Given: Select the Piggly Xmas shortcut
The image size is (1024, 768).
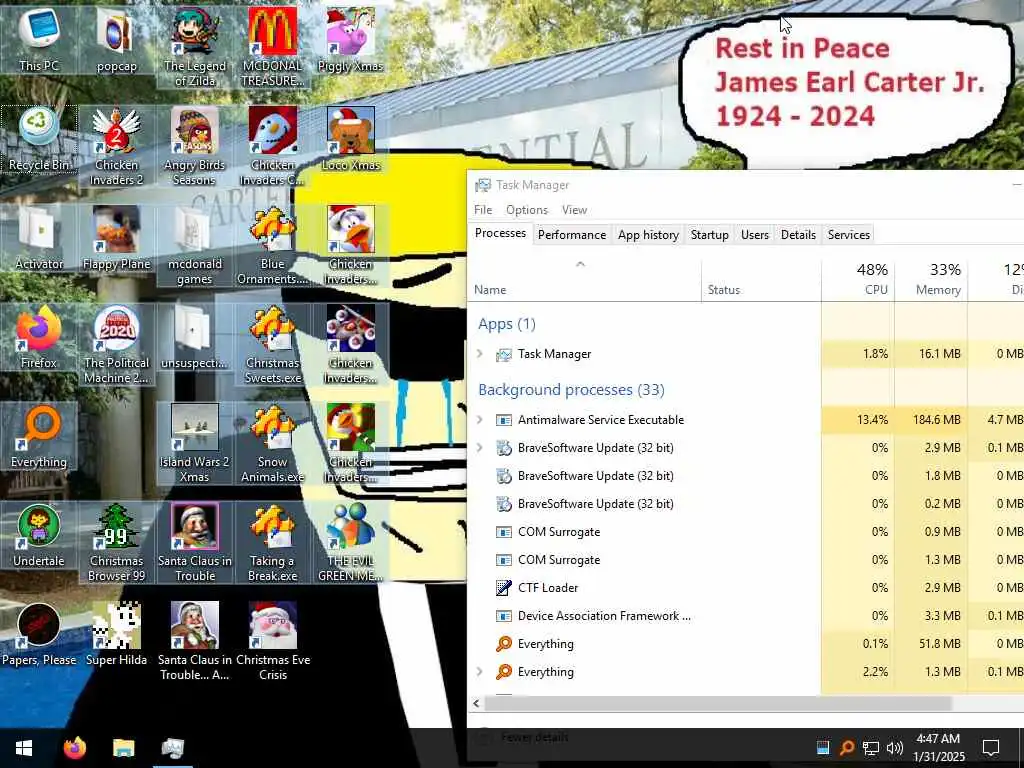Looking at the screenshot, I should [x=351, y=38].
